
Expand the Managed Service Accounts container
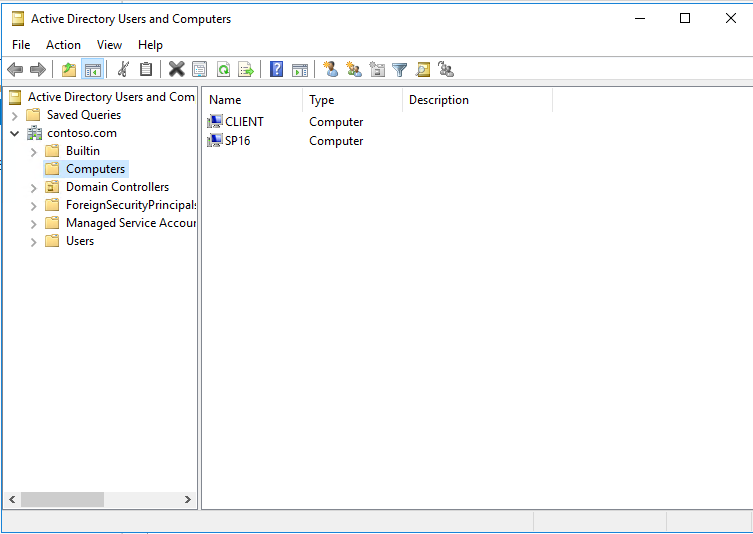[x=34, y=224]
